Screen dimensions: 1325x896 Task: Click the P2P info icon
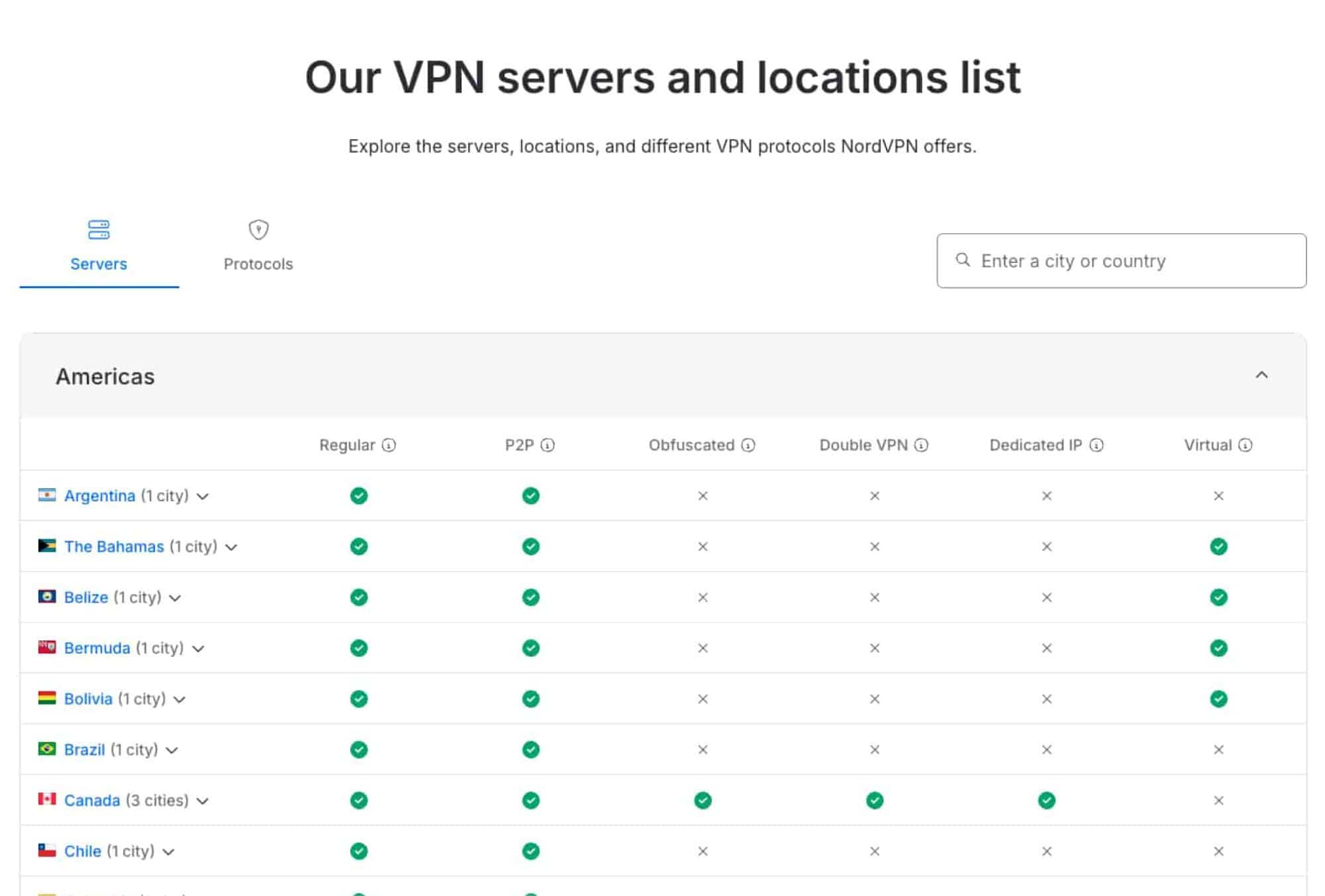[x=546, y=445]
